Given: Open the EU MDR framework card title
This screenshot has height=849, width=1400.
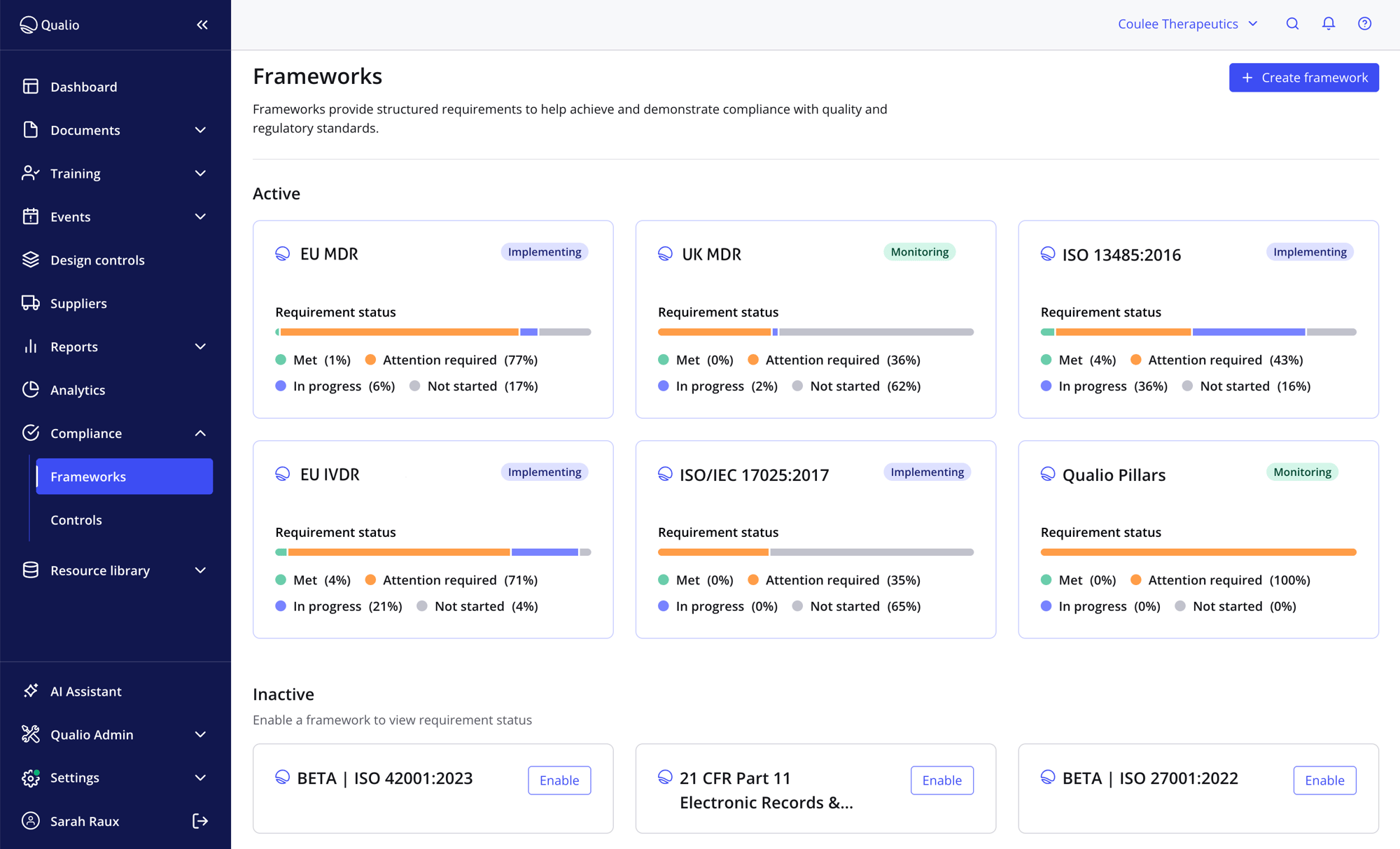Looking at the screenshot, I should click(329, 254).
